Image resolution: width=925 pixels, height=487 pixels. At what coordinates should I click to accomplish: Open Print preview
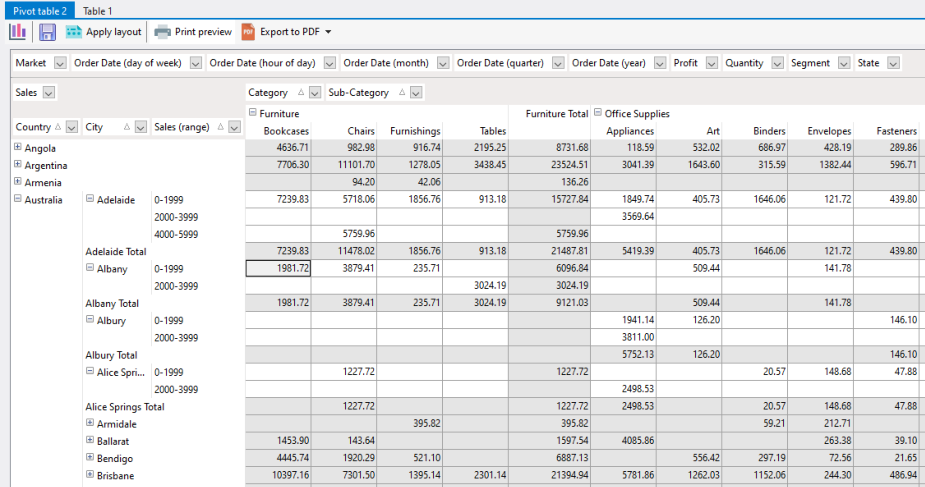pos(193,32)
